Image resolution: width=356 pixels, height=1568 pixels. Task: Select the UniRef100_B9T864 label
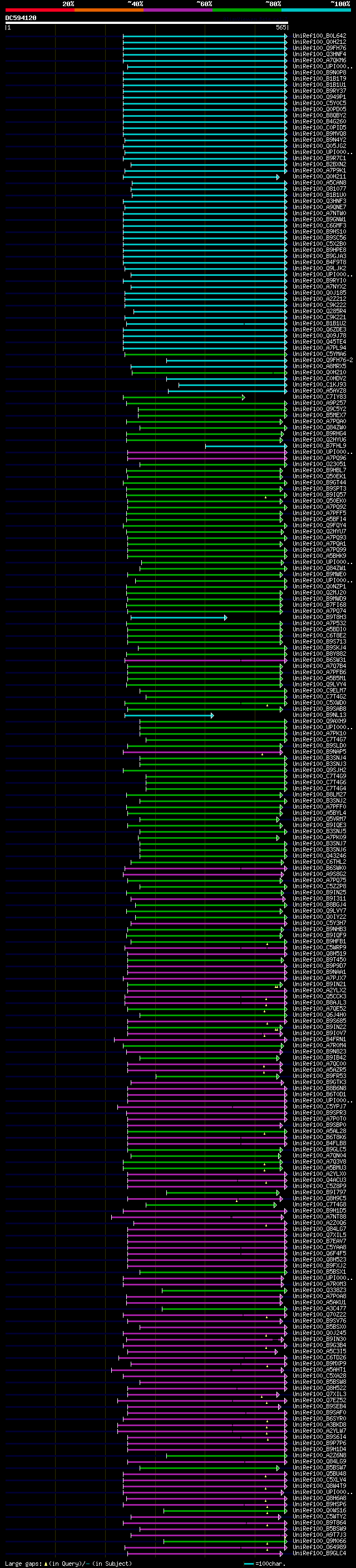pos(319,1522)
